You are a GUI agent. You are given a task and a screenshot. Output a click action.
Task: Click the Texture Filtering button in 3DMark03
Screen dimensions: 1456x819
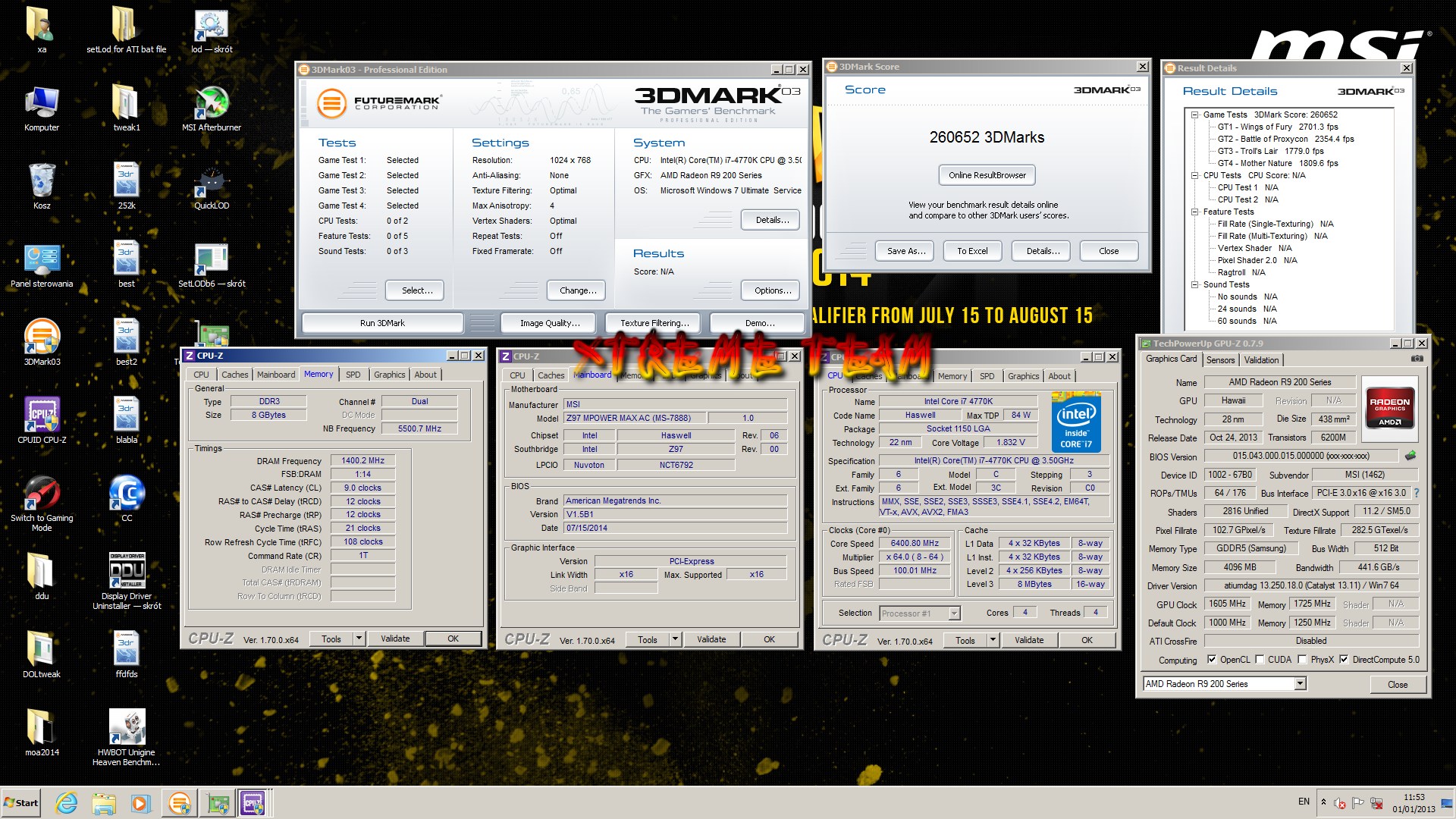tap(654, 323)
